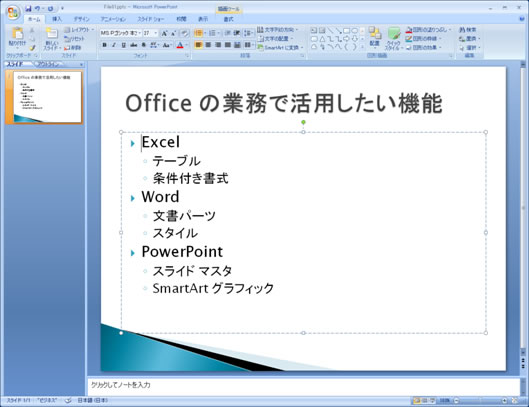The width and height of the screenshot is (529, 407).
Task: Fit the slide to the current window
Action: (515, 401)
